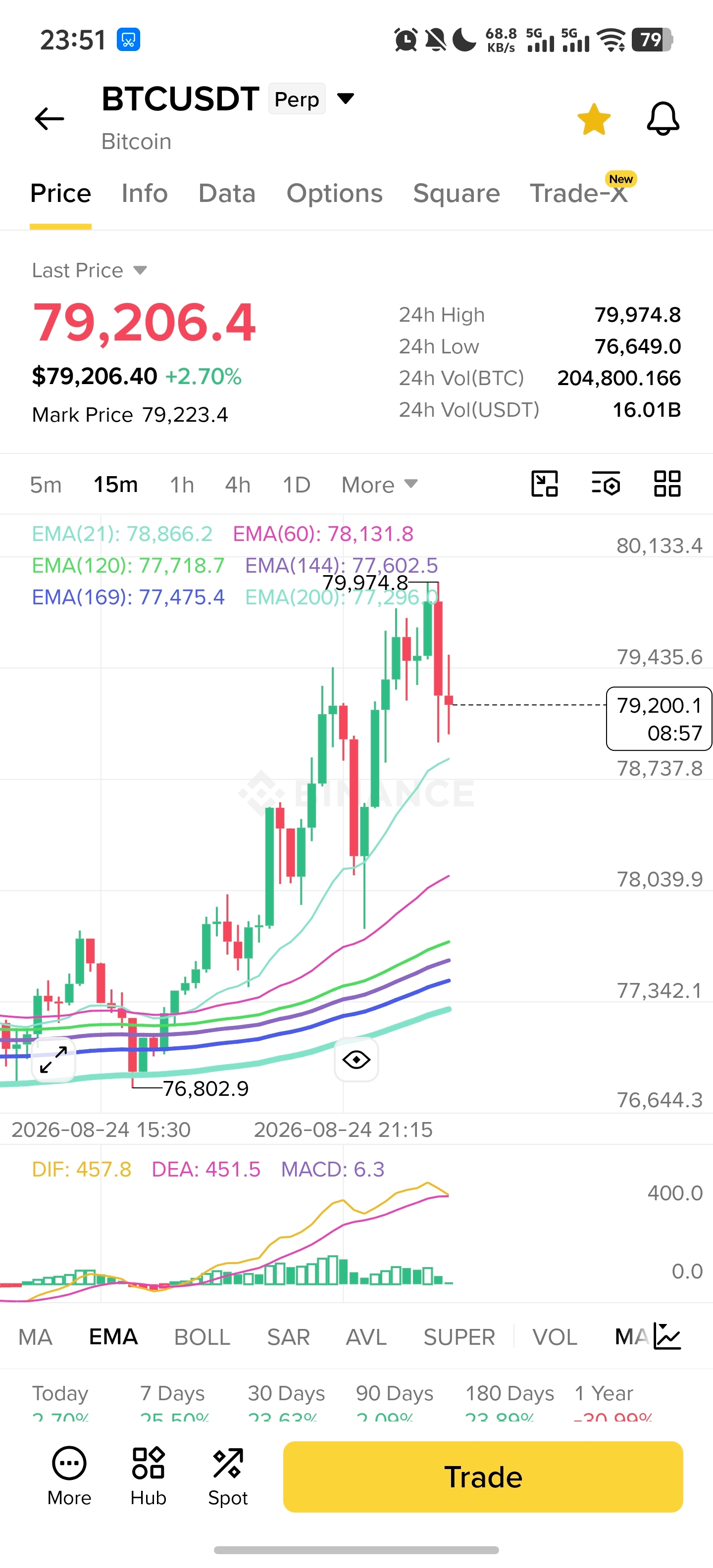Go back using the left arrow

(x=50, y=119)
